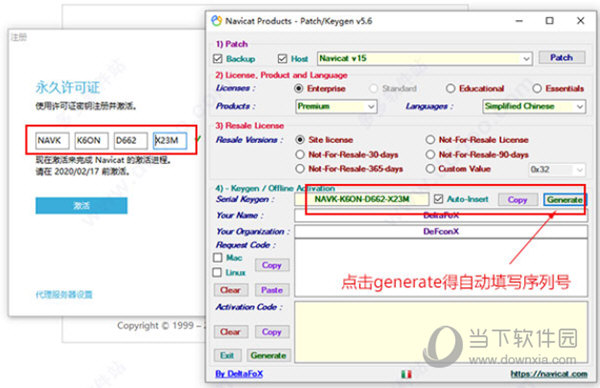Click the Request Code text area
The image size is (600, 388).
click(x=441, y=268)
